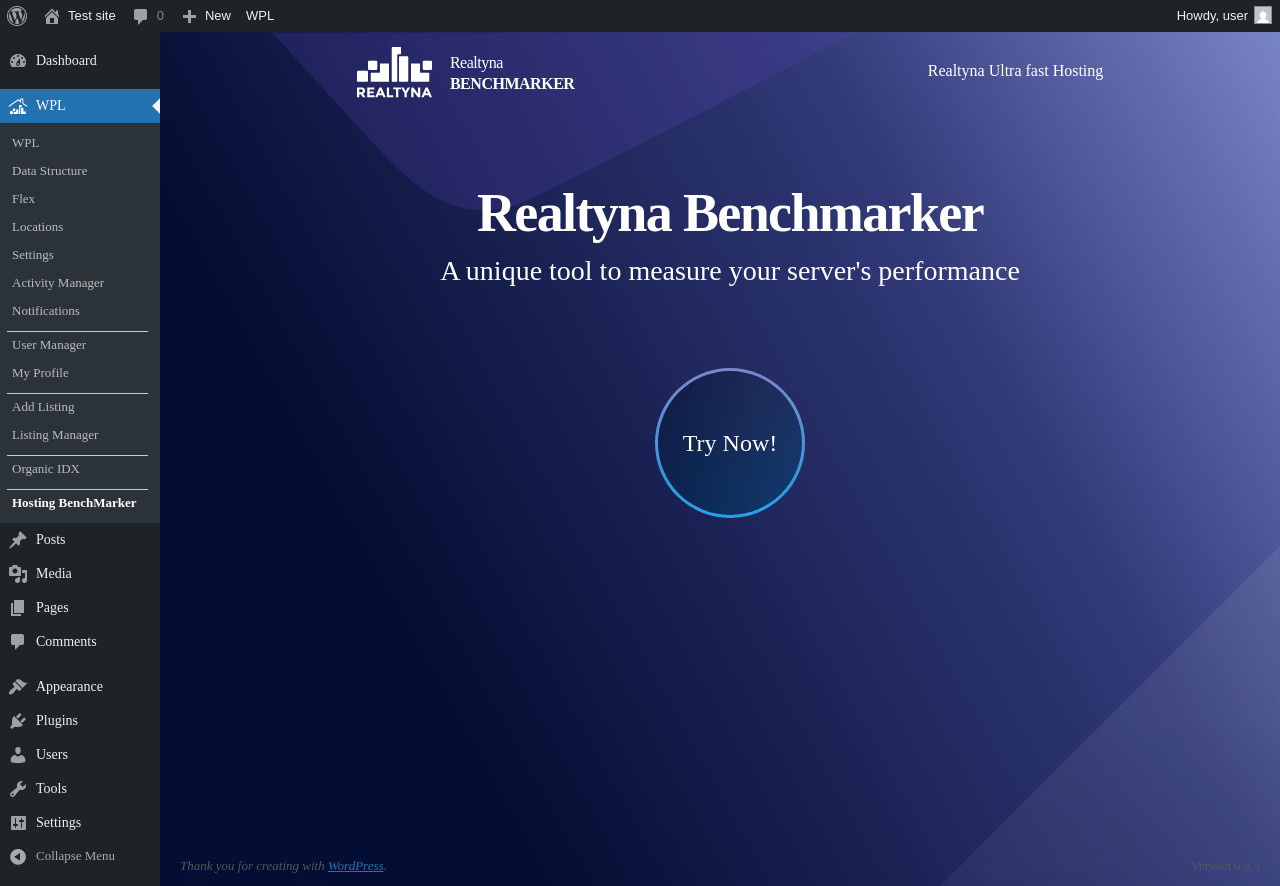This screenshot has height=886, width=1280.
Task: Click the user avatar in admin bar
Action: click(1263, 15)
